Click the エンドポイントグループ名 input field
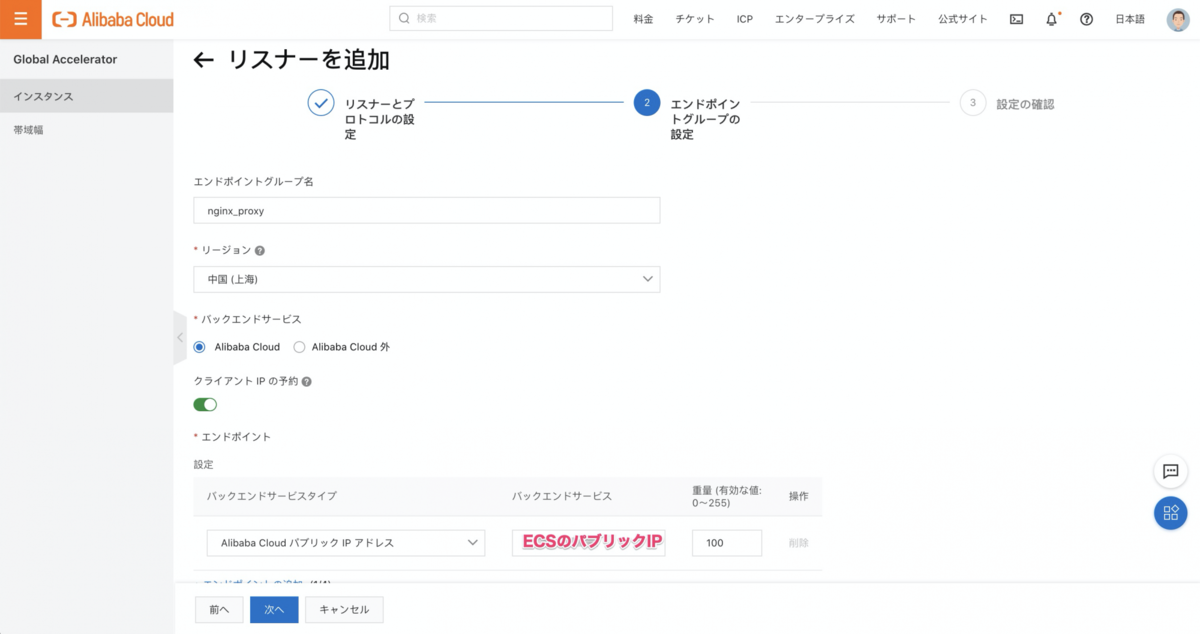The height and width of the screenshot is (634, 1200). point(426,210)
